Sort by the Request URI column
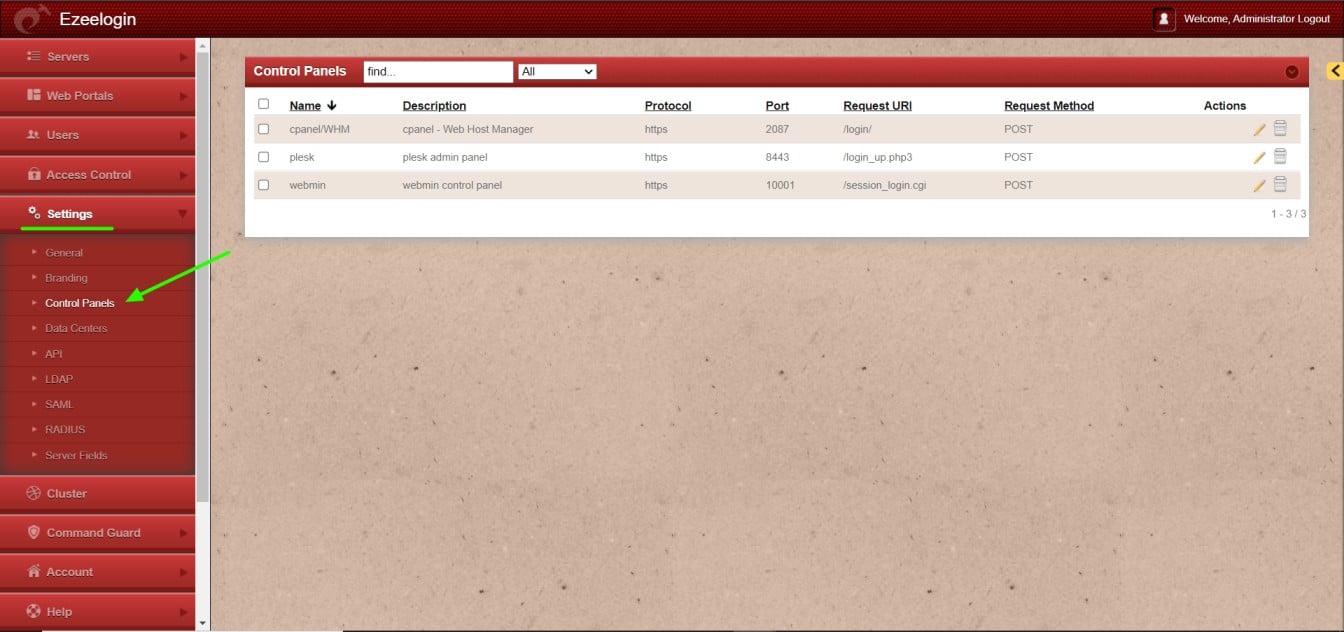The image size is (1344, 632). pos(877,106)
